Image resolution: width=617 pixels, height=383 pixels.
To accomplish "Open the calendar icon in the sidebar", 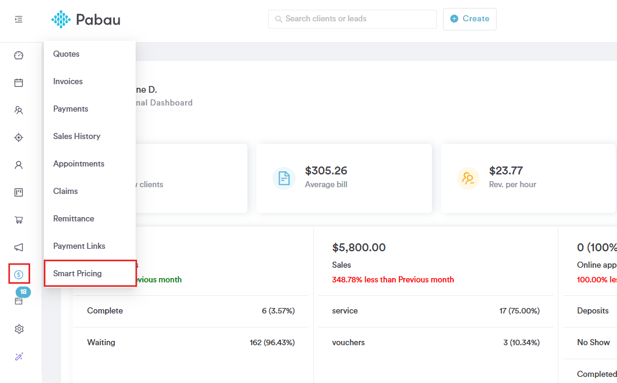I will (18, 83).
